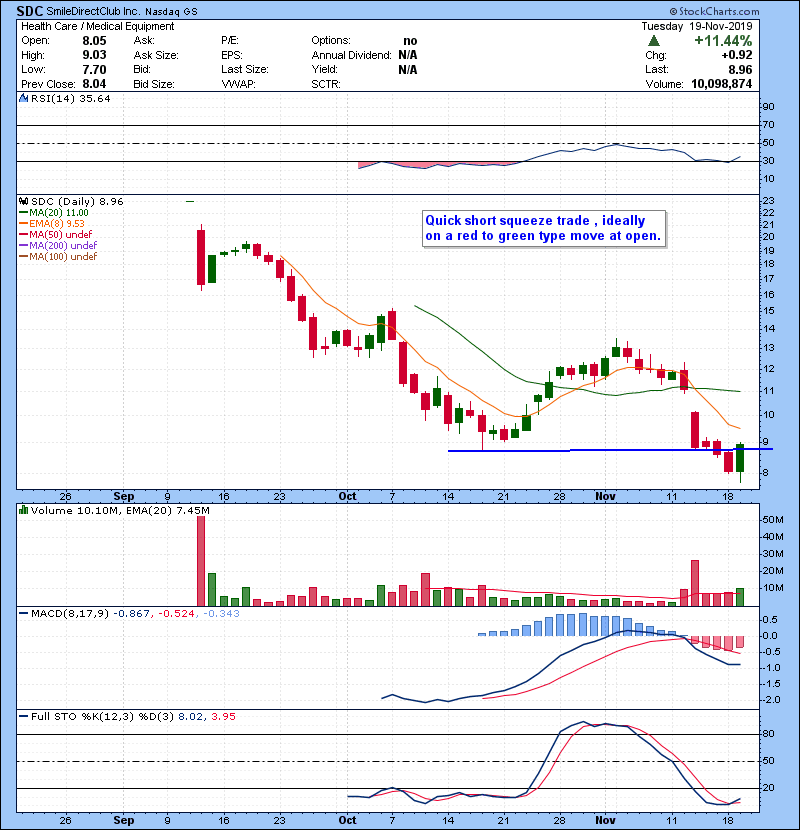Click the RSI(14) indicator icon
Screen dimensions: 800x830
coord(24,98)
